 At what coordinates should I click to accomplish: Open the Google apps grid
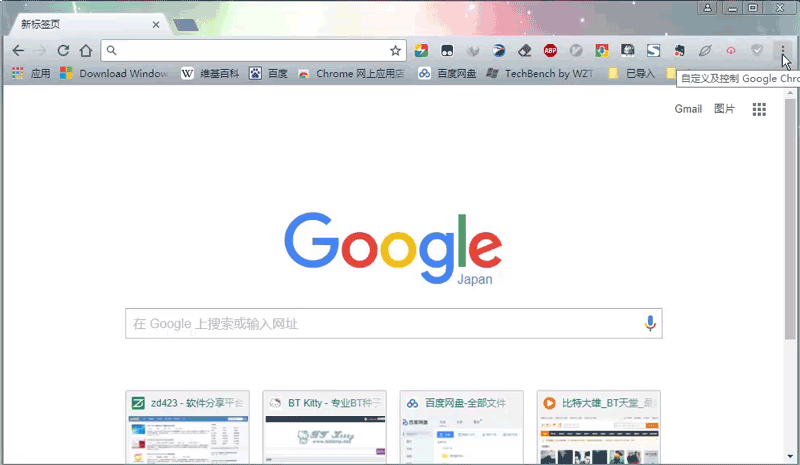point(759,109)
